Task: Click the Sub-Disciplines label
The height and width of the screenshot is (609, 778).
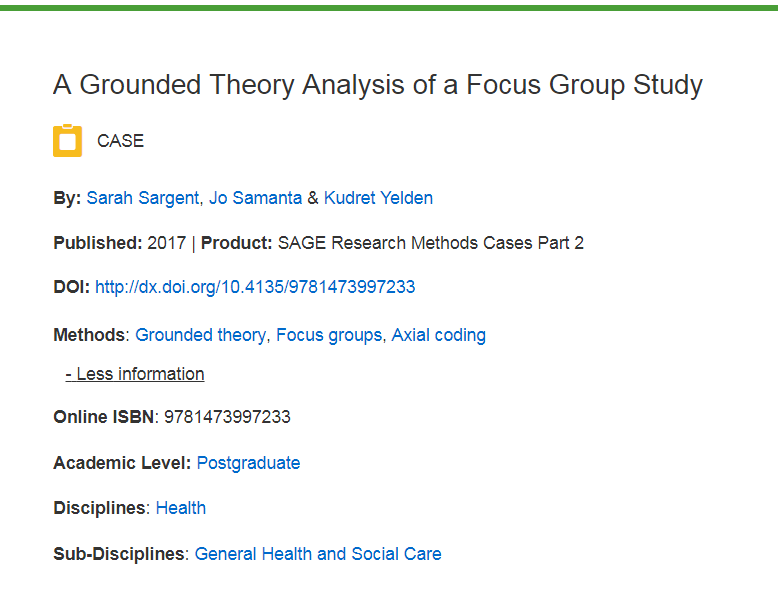Action: coord(119,554)
